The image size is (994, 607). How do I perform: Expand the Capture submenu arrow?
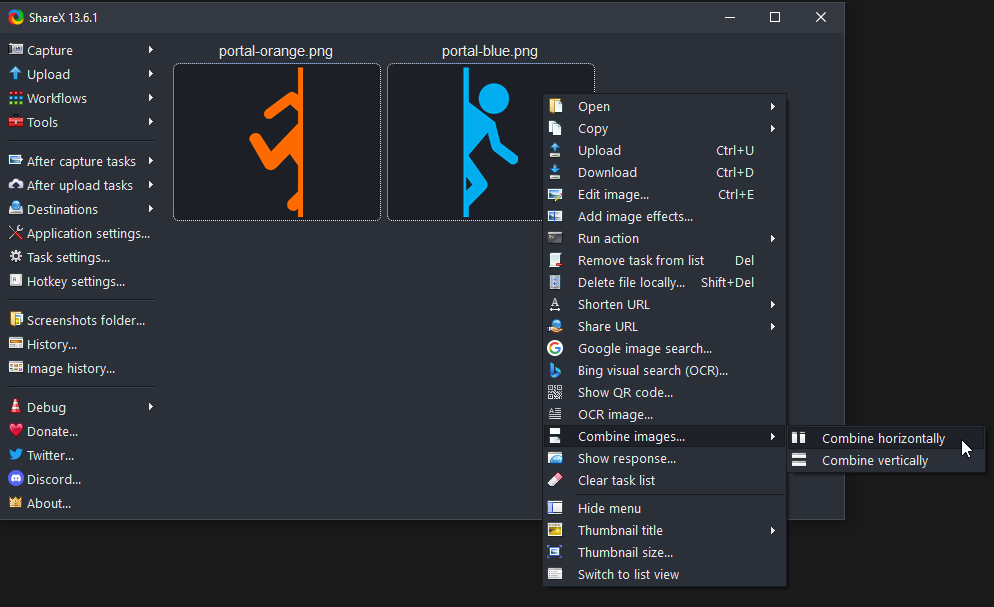pos(151,49)
